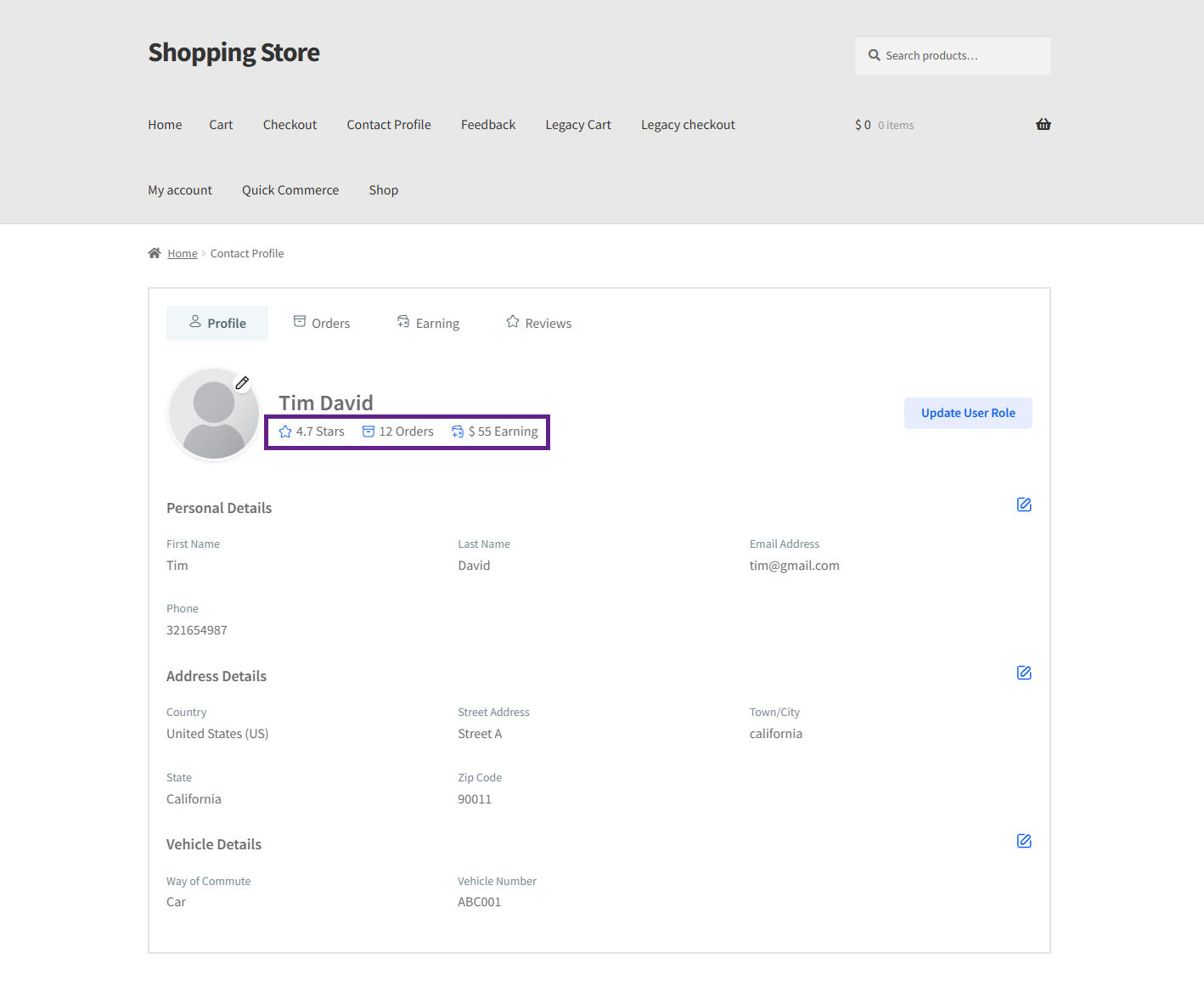Go to My account menu item

coord(180,190)
